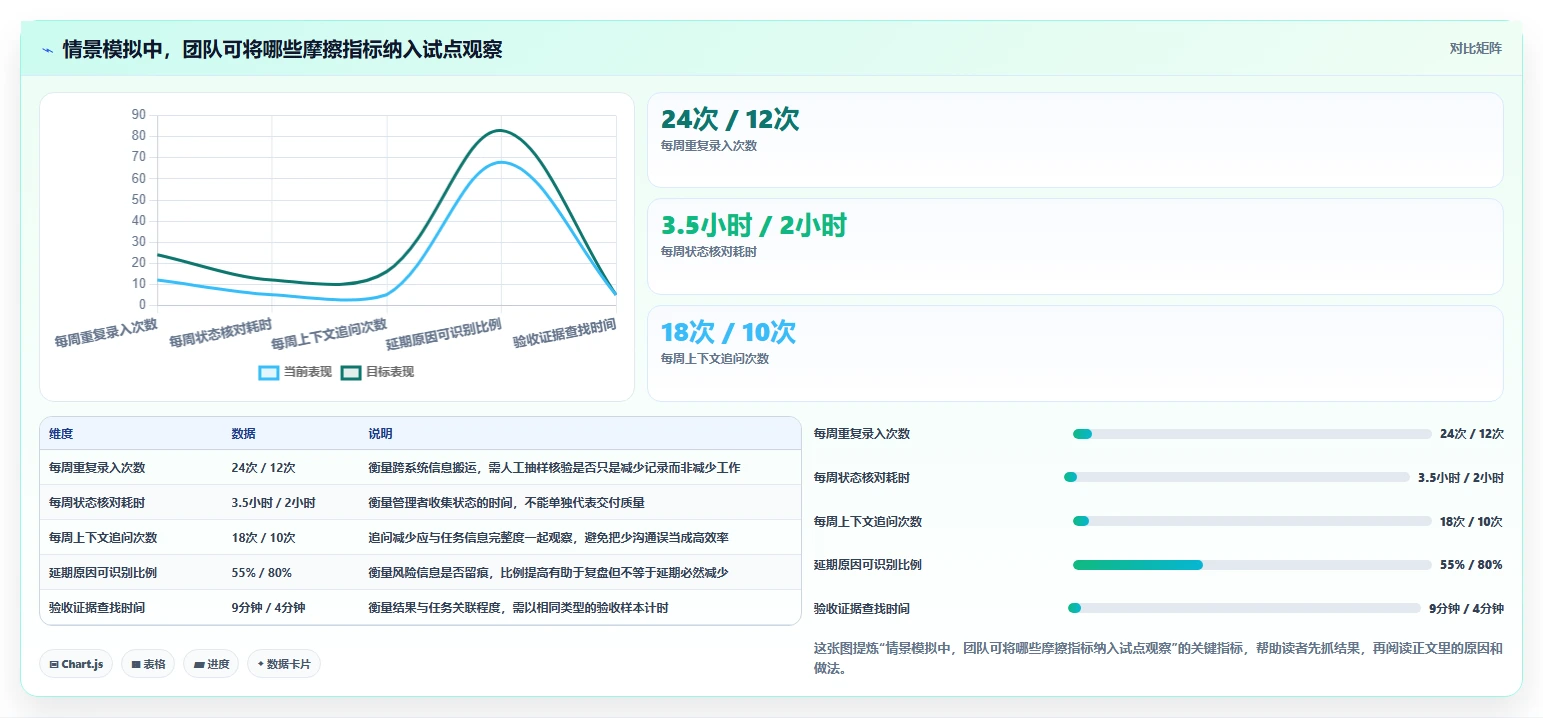Image resolution: width=1543 pixels, height=718 pixels.
Task: Click the 每周状态核对耗时 caption in the second data card
Action: 709,252
